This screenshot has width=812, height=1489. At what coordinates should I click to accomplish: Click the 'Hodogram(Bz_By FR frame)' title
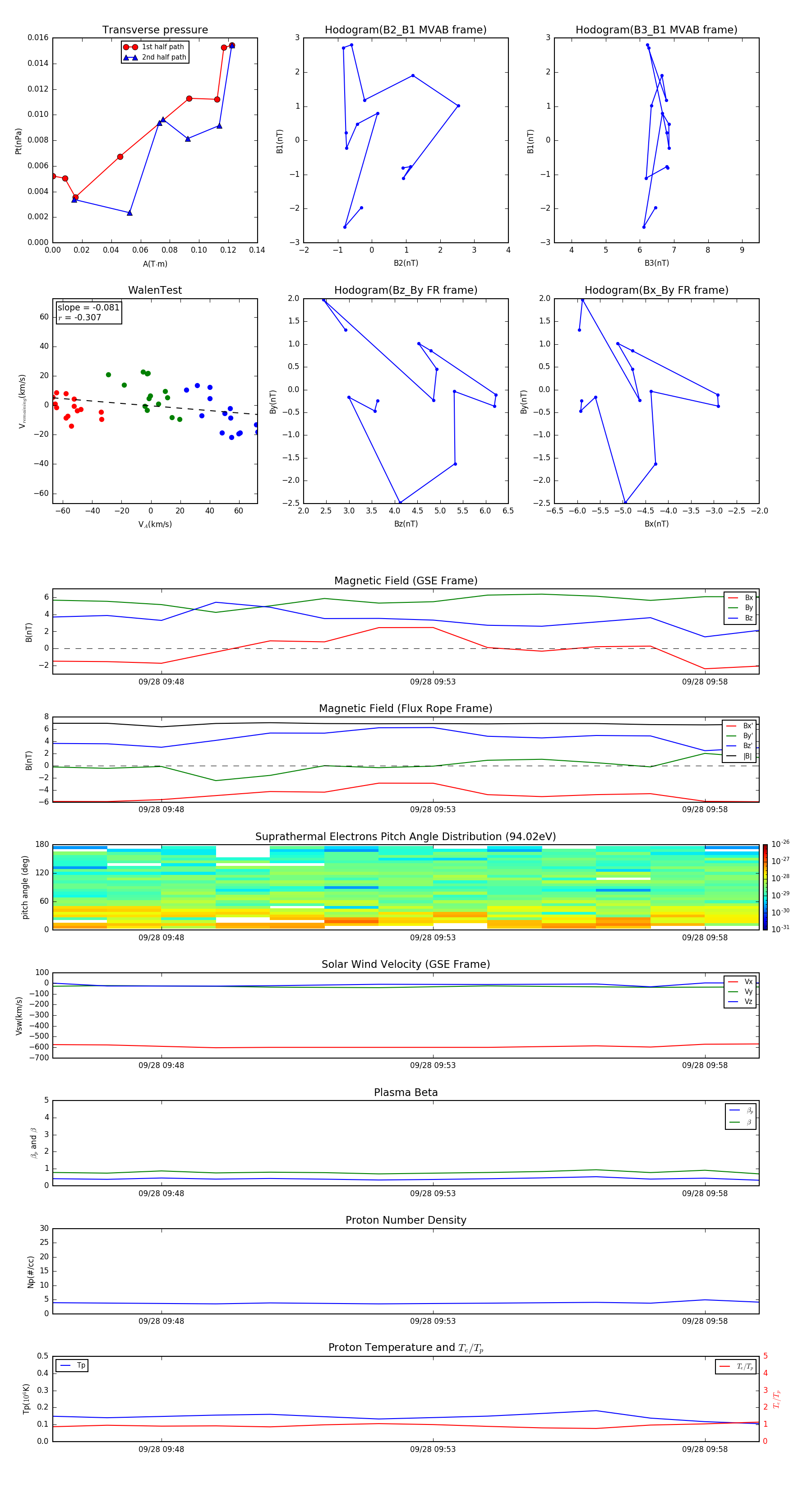[x=406, y=290]
